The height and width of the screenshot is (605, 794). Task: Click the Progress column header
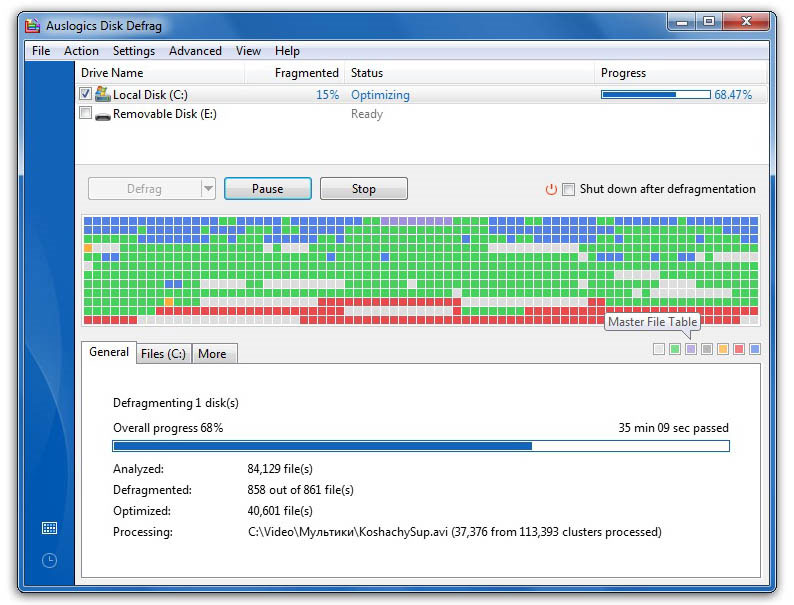click(x=680, y=73)
